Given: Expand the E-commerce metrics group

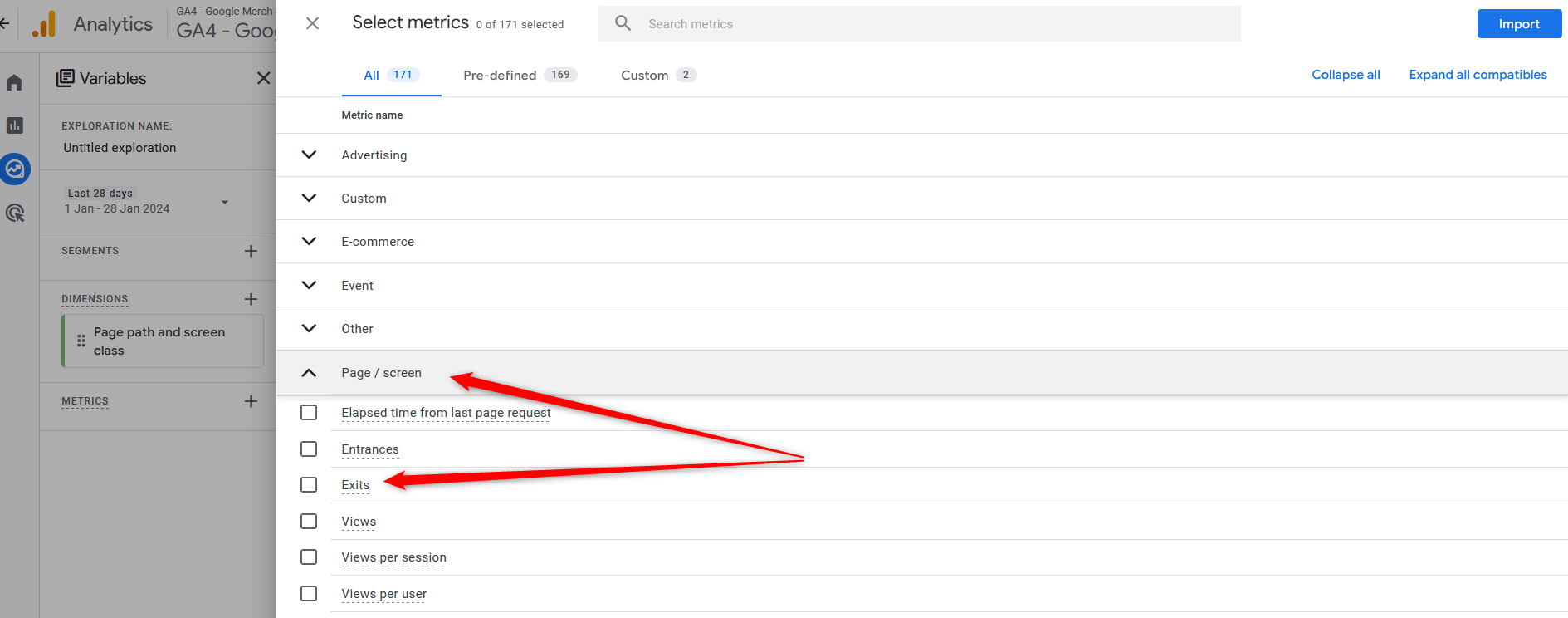Looking at the screenshot, I should coord(309,241).
